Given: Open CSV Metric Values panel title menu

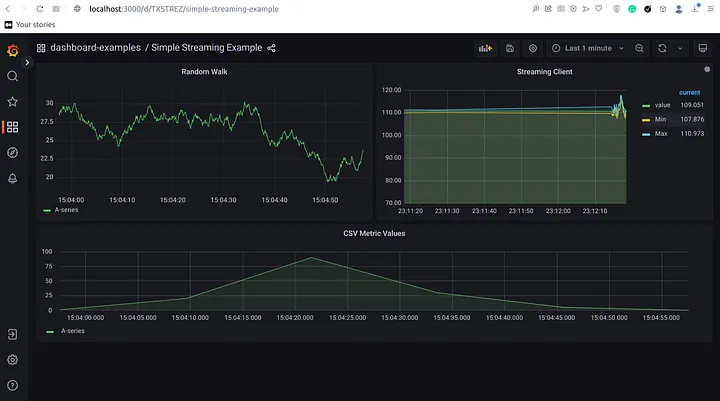Looking at the screenshot, I should 374,233.
